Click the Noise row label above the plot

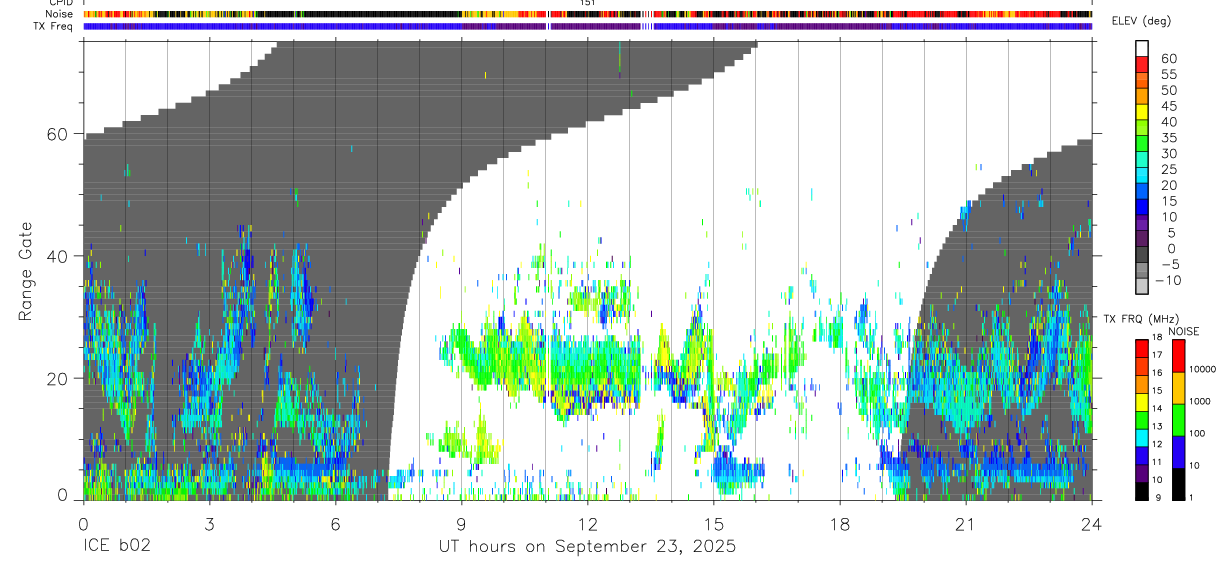(x=59, y=14)
